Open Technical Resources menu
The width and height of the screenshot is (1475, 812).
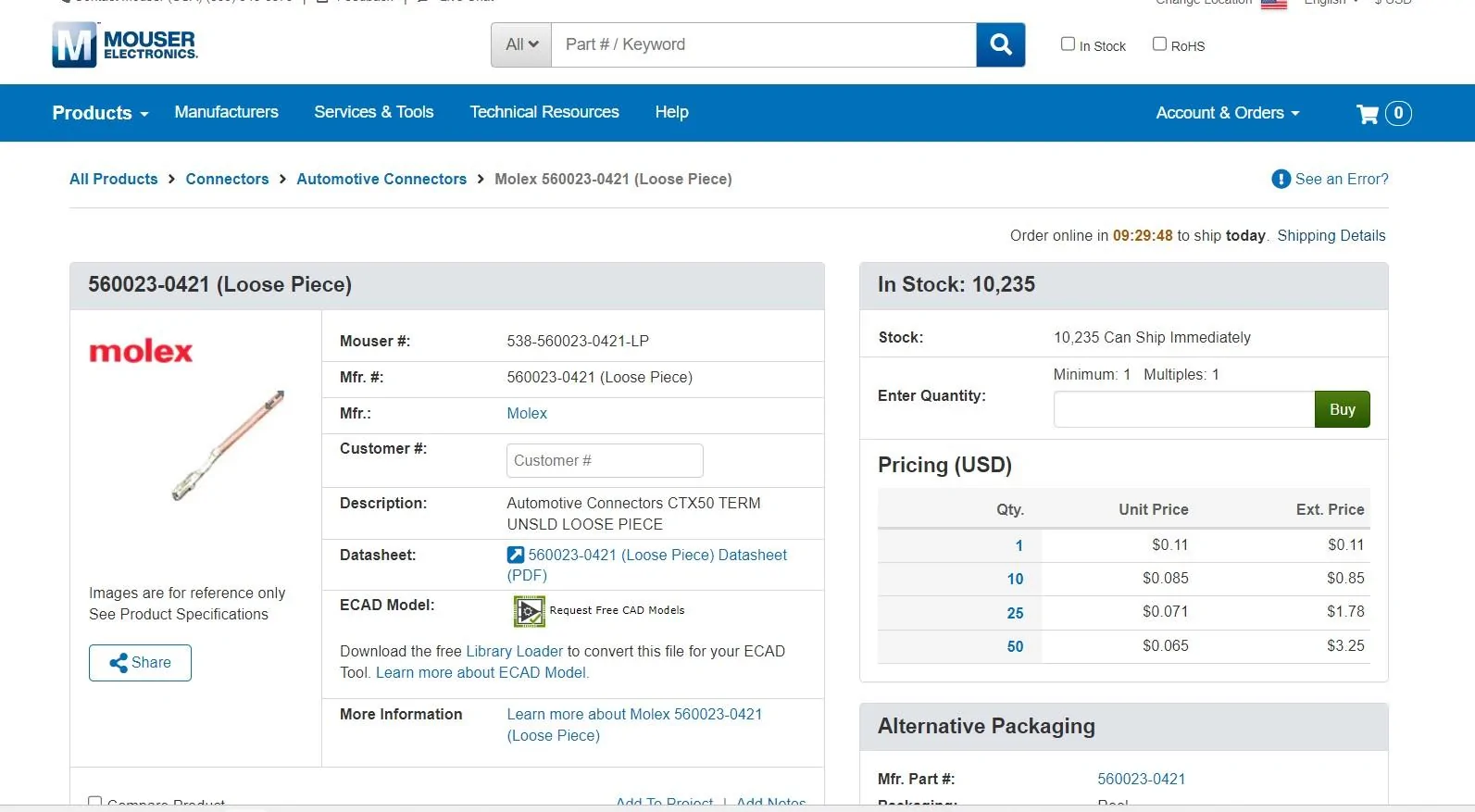544,112
